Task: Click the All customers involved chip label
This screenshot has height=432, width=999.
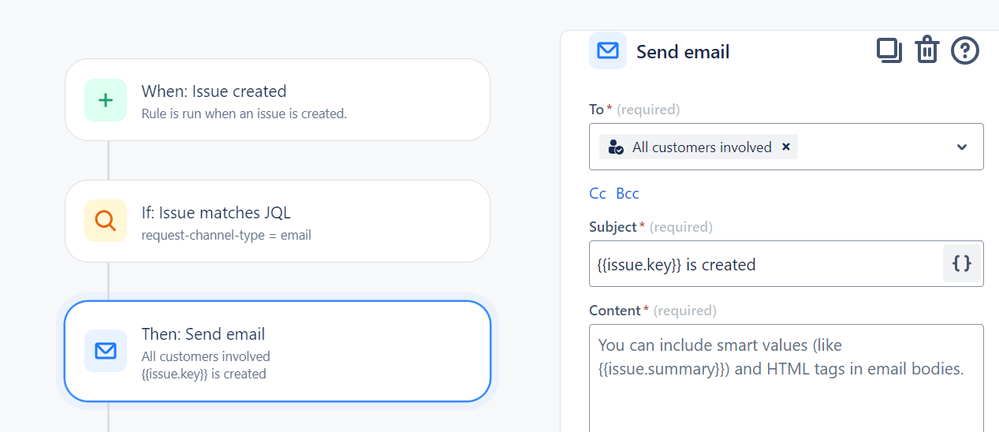Action: [x=701, y=147]
